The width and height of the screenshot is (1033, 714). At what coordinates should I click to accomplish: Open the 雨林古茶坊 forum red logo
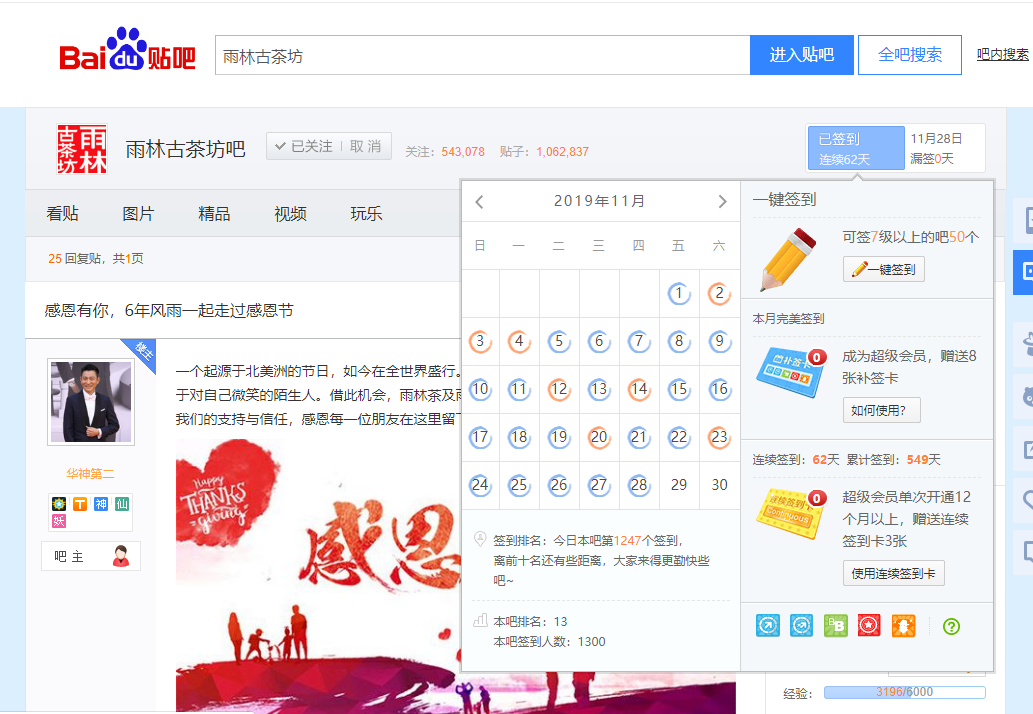point(82,149)
